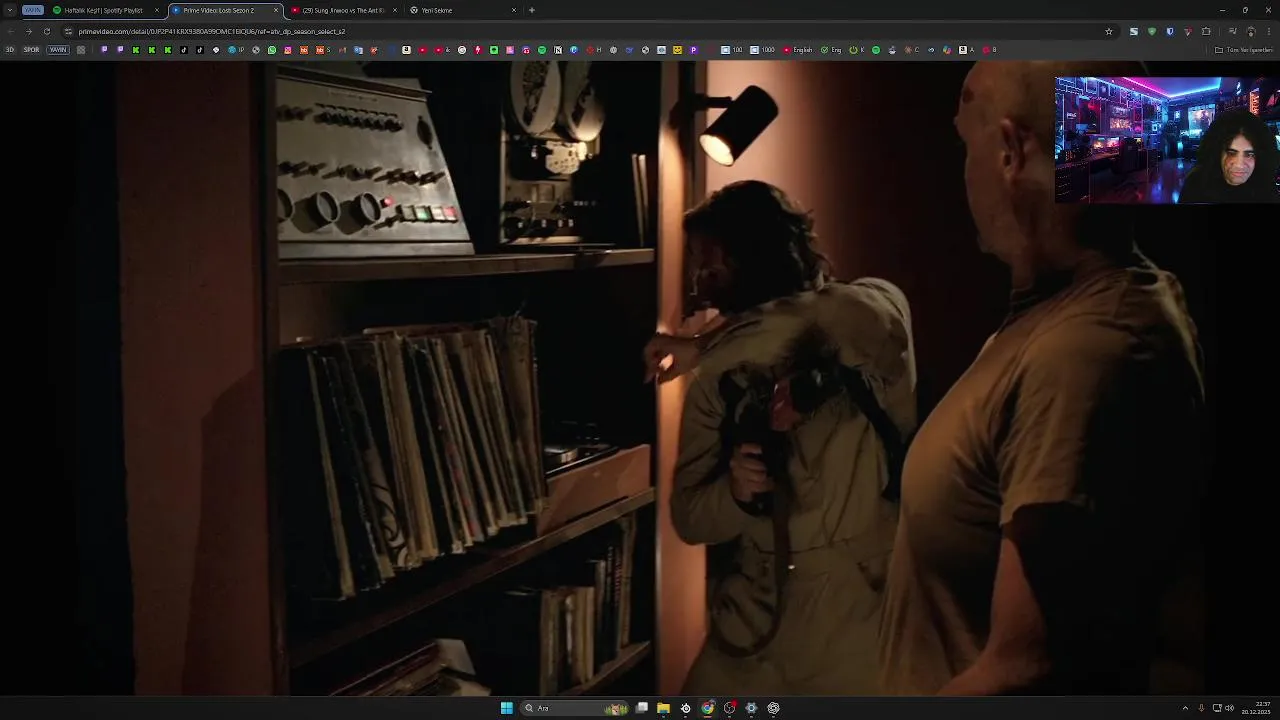Open the Bitwarden shield extension

pyautogui.click(x=1171, y=31)
